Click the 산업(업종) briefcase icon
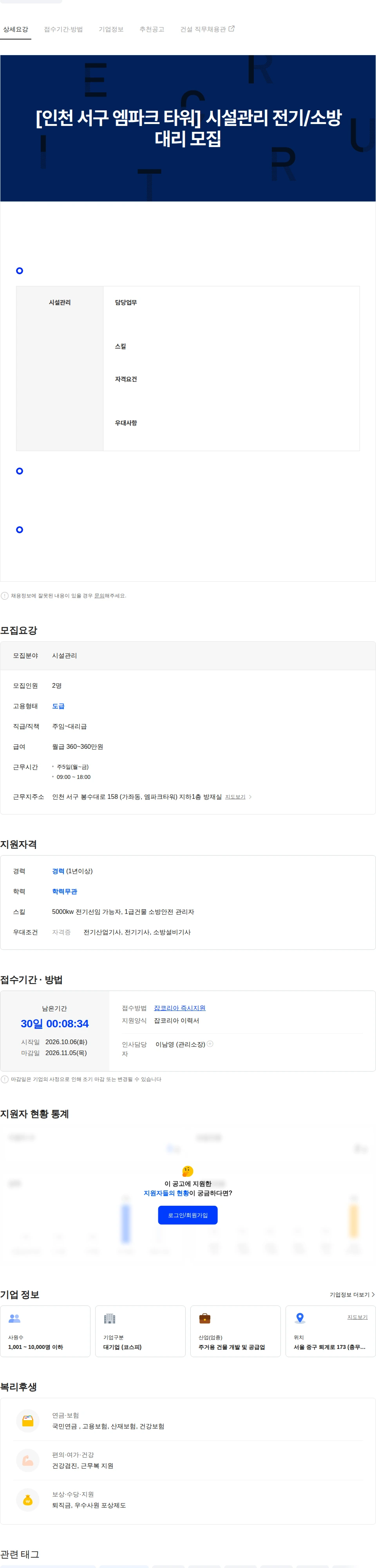376x1568 pixels. point(205,1318)
